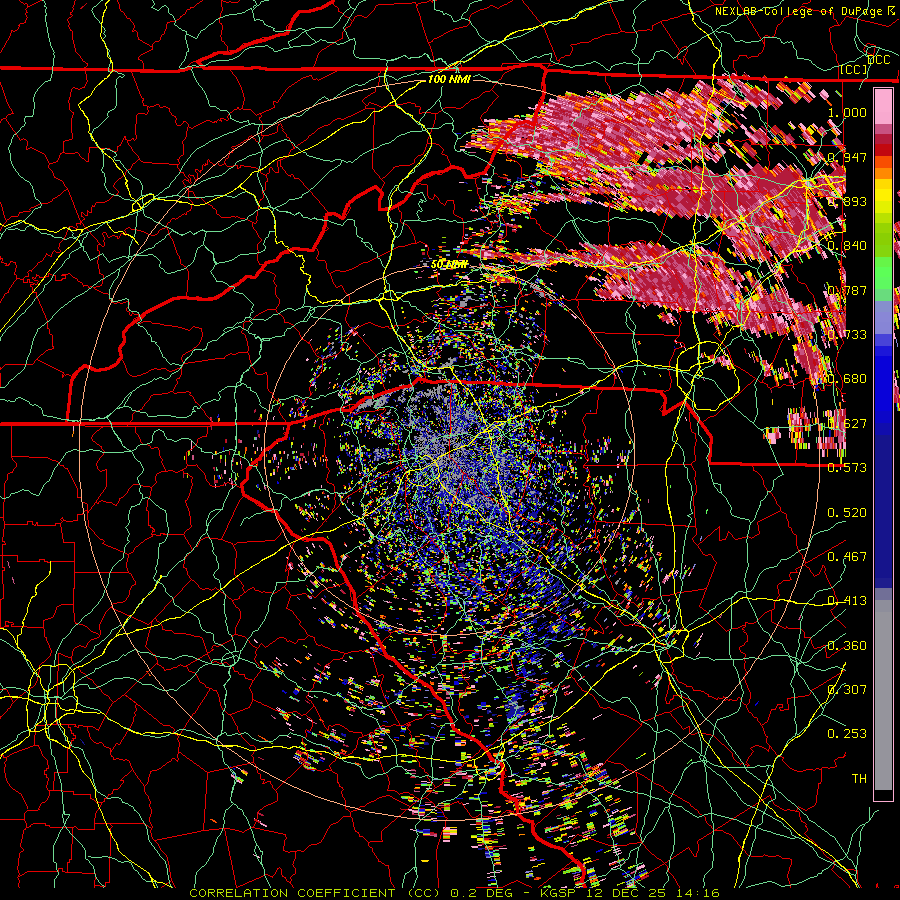Click the 0.253 legend value
The width and height of the screenshot is (900, 900).
click(x=847, y=734)
